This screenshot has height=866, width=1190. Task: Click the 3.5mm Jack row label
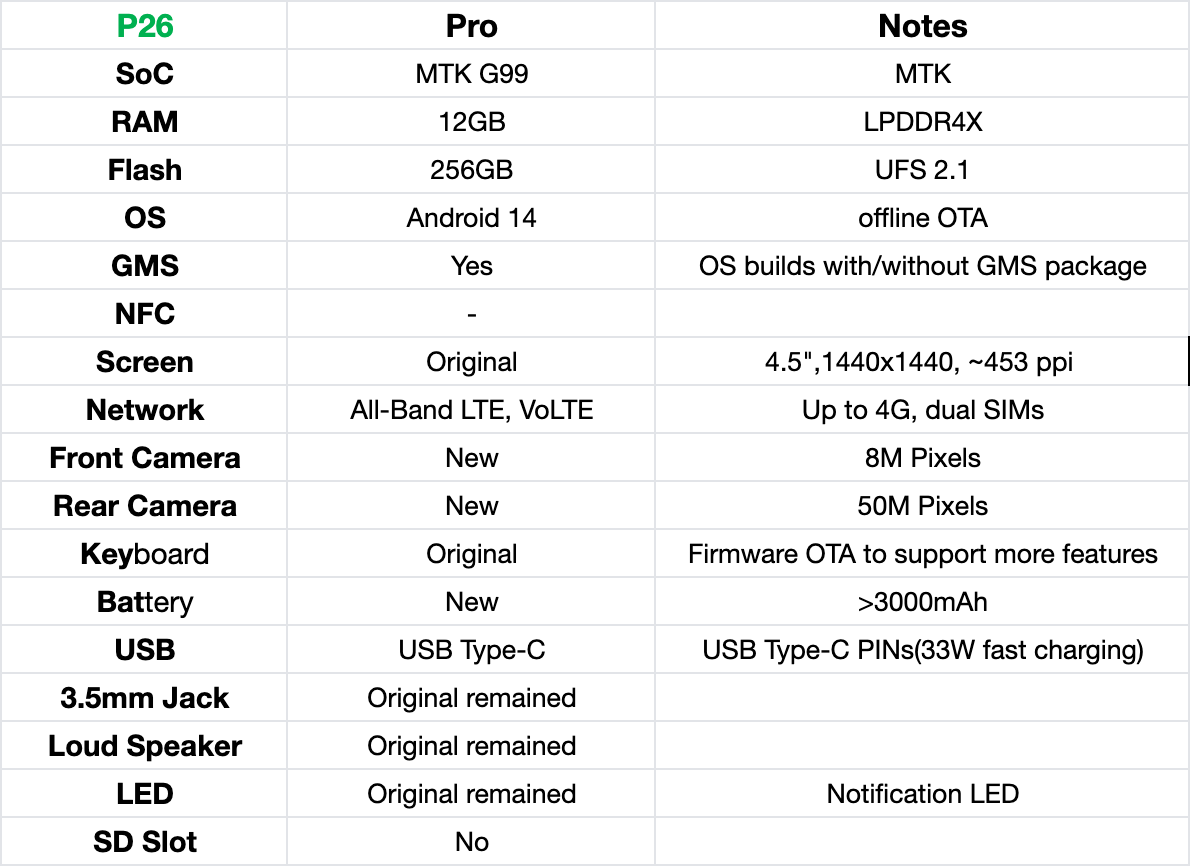[145, 698]
